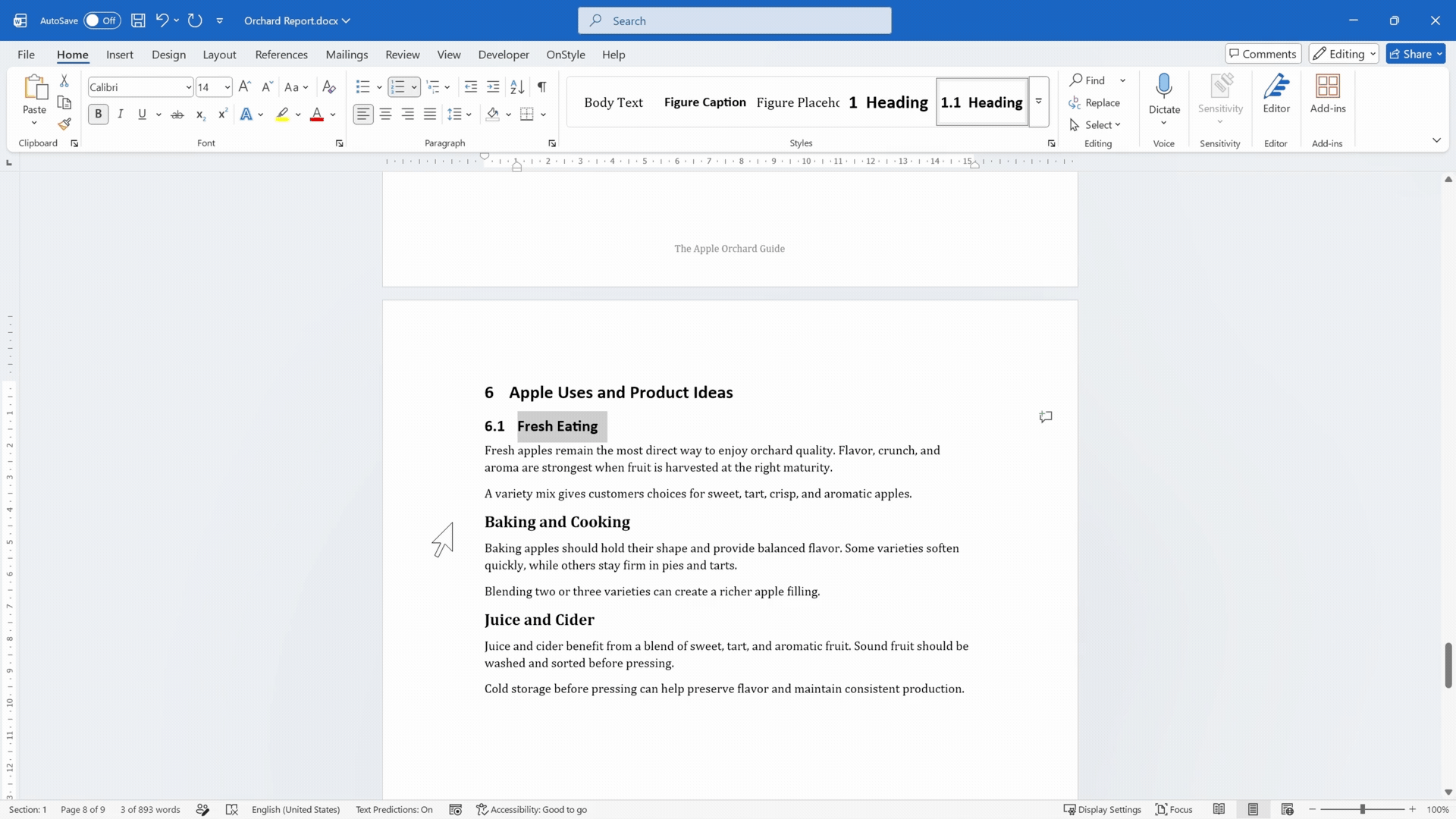Screen dimensions: 1456x819
Task: Sort the selected paragraphs
Action: 517,87
